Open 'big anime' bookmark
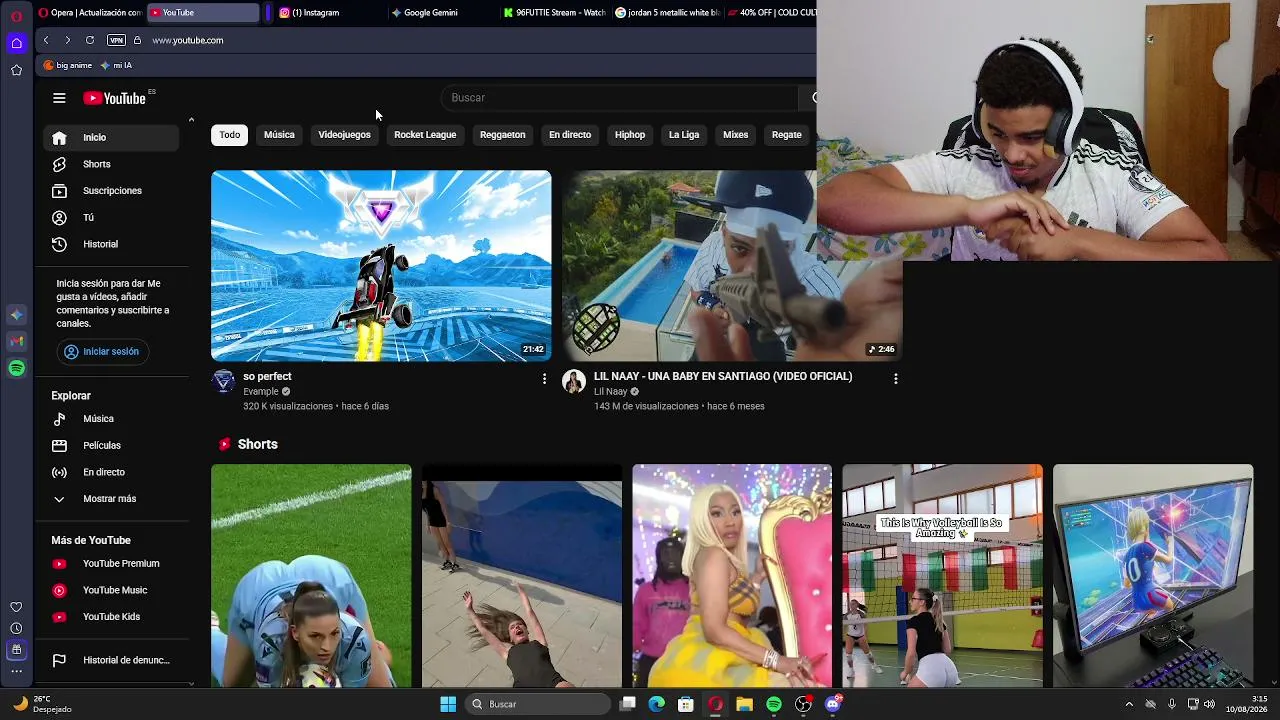This screenshot has height=720, width=1280. click(68, 65)
